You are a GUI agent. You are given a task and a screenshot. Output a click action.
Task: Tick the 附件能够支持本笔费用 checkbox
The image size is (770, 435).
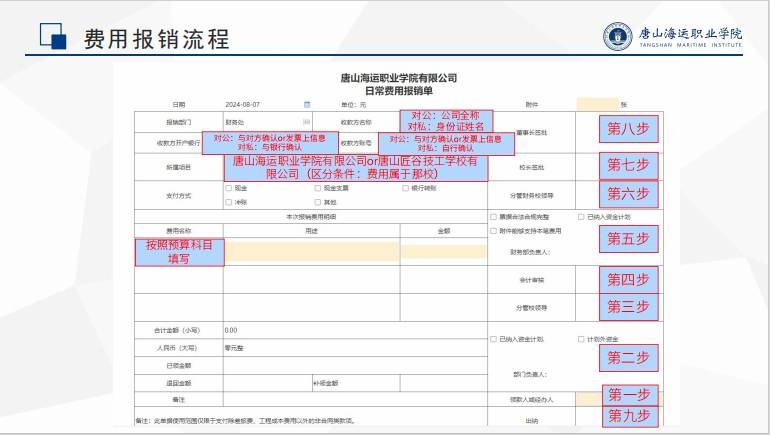pyautogui.click(x=494, y=231)
